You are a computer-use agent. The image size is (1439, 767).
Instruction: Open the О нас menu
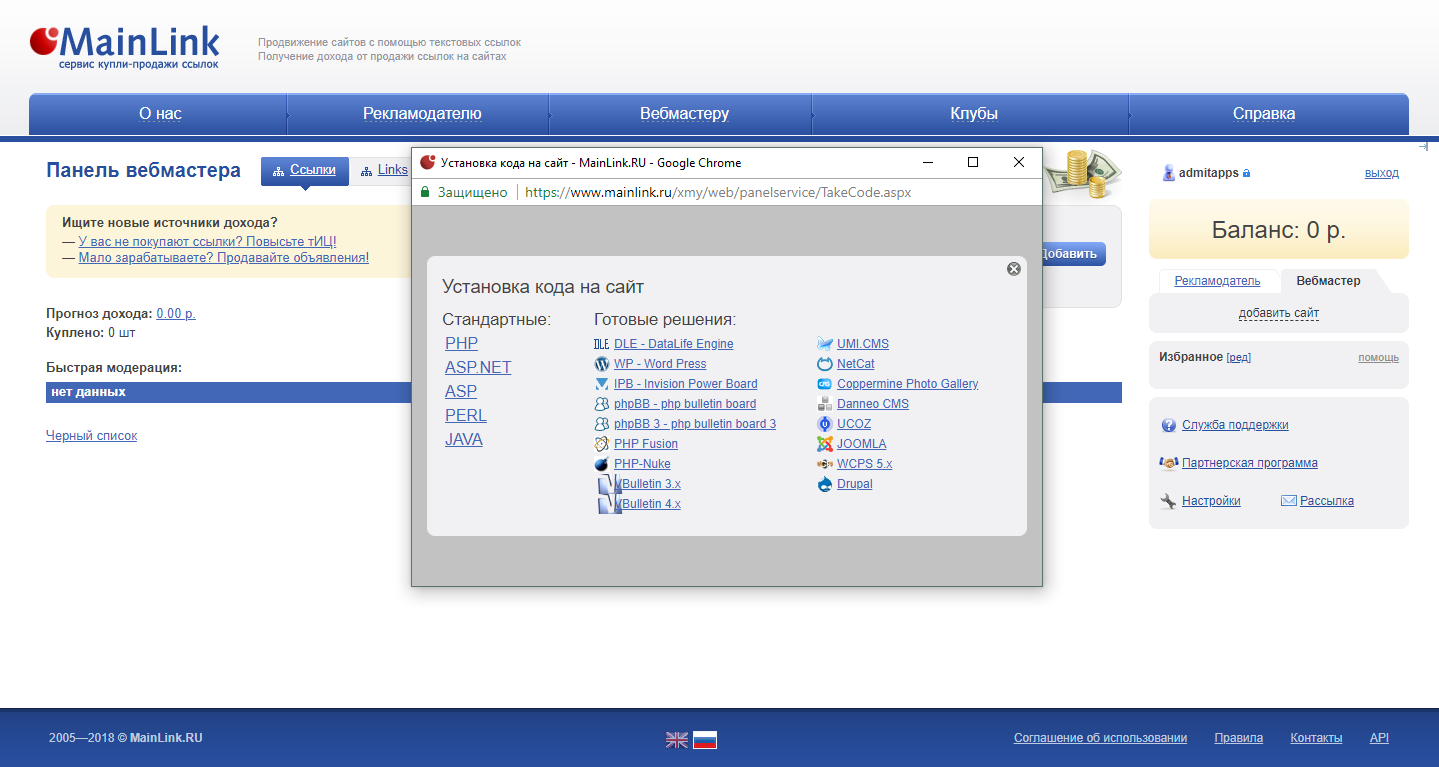(x=160, y=114)
